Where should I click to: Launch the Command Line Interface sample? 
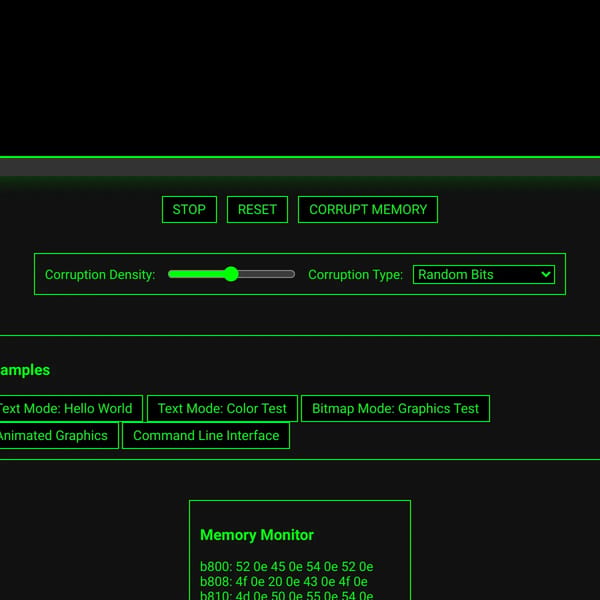pos(206,435)
